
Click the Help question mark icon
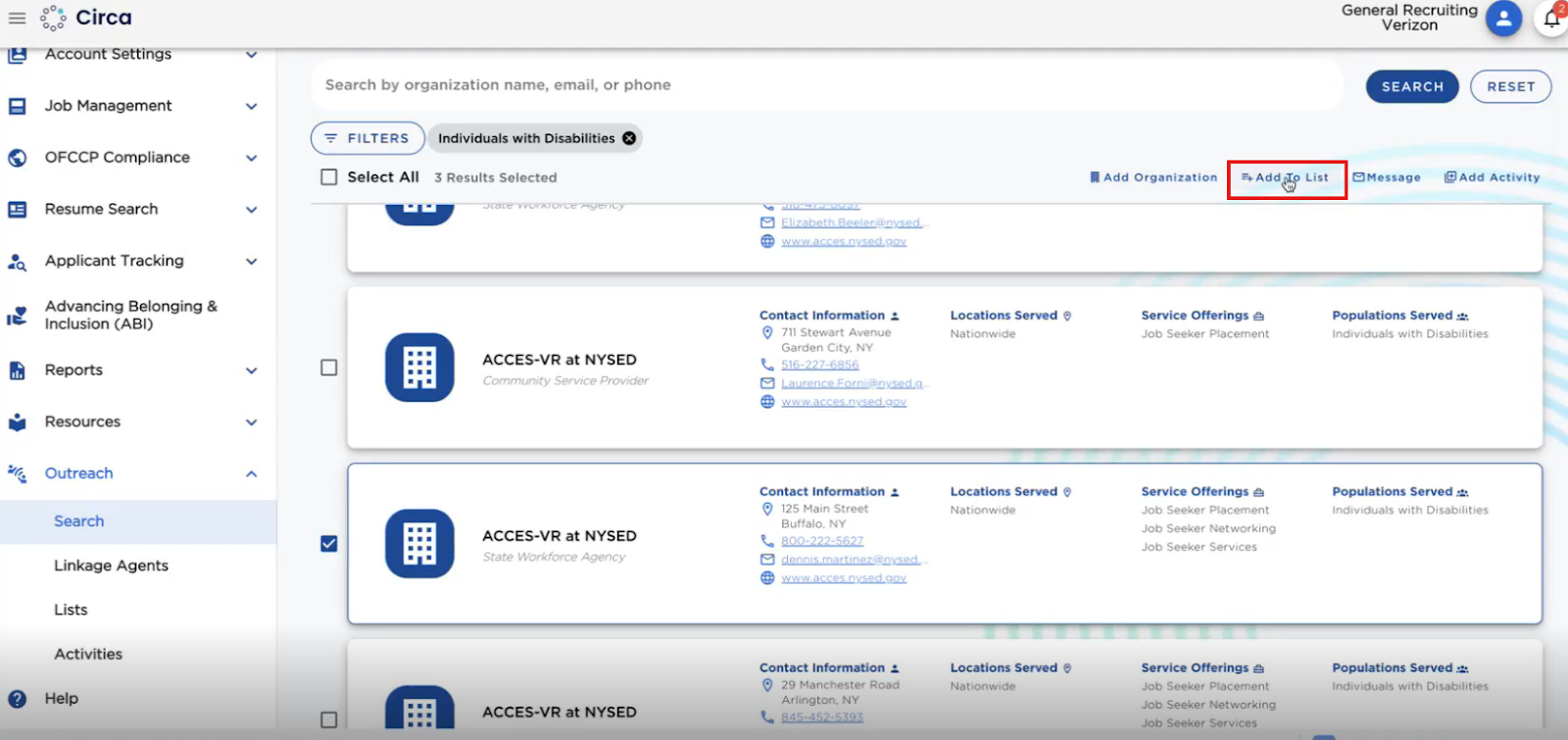[17, 699]
